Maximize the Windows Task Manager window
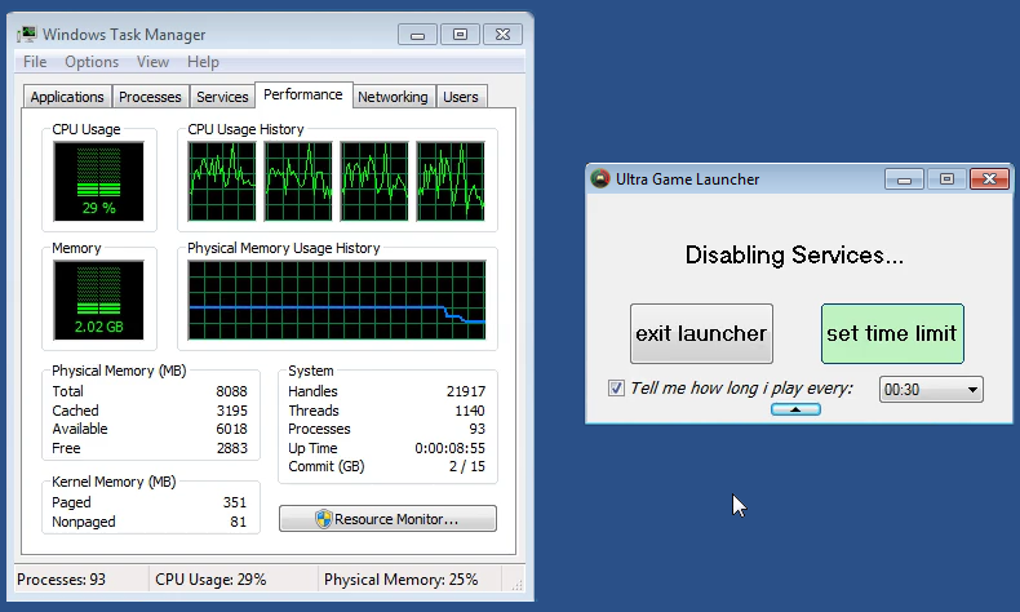The height and width of the screenshot is (612, 1020). 460,34
